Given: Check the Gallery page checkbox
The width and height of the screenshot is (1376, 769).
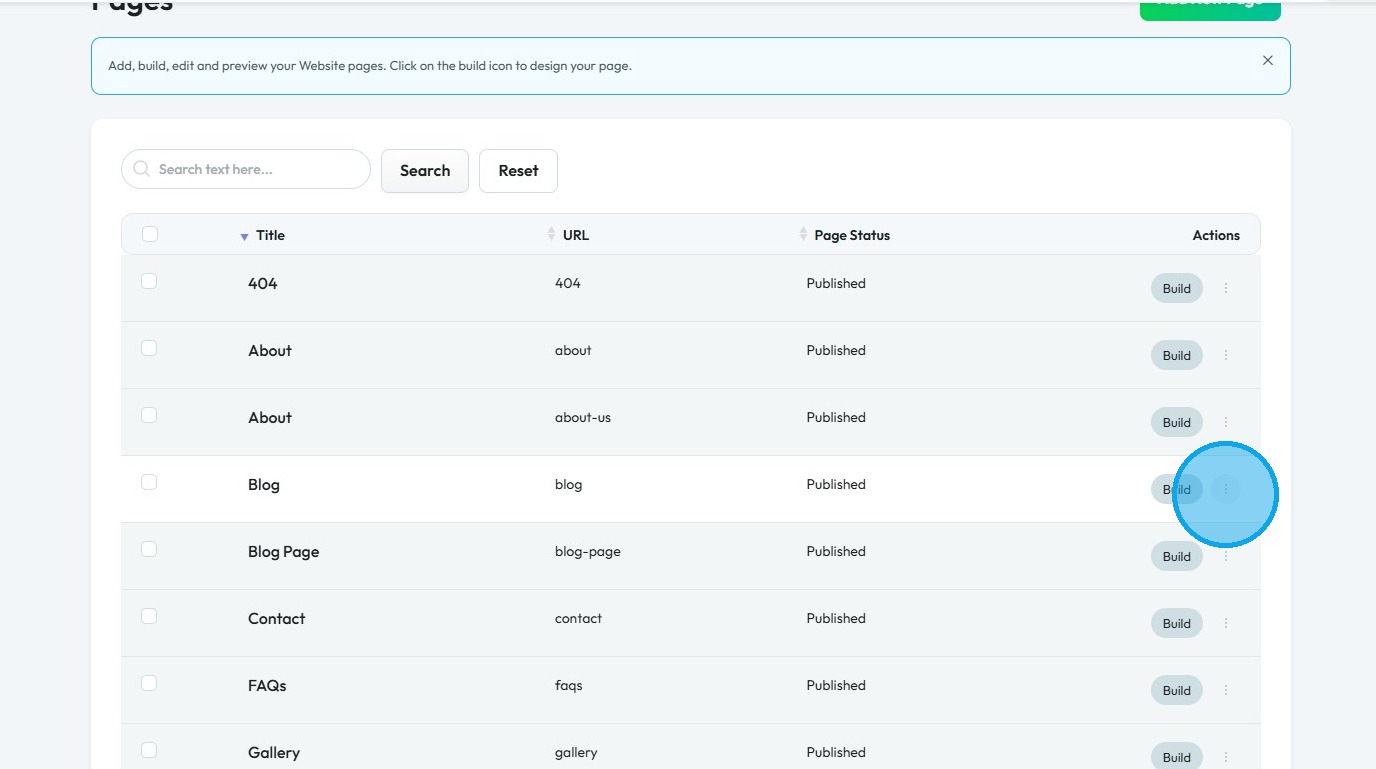Looking at the screenshot, I should (x=149, y=750).
